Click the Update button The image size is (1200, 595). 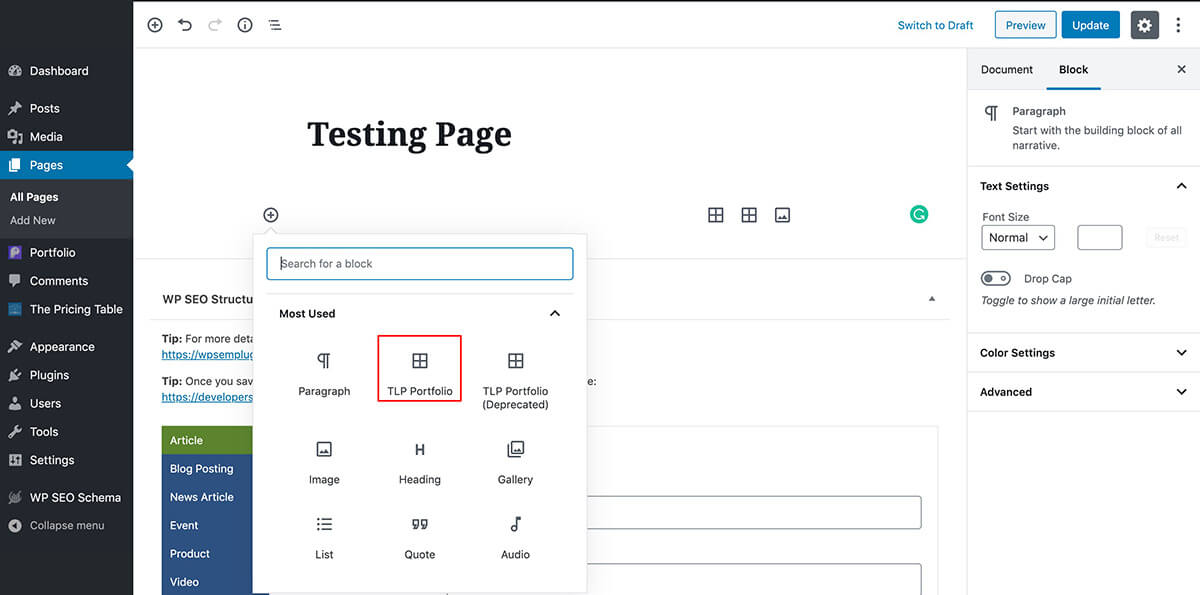[1091, 25]
